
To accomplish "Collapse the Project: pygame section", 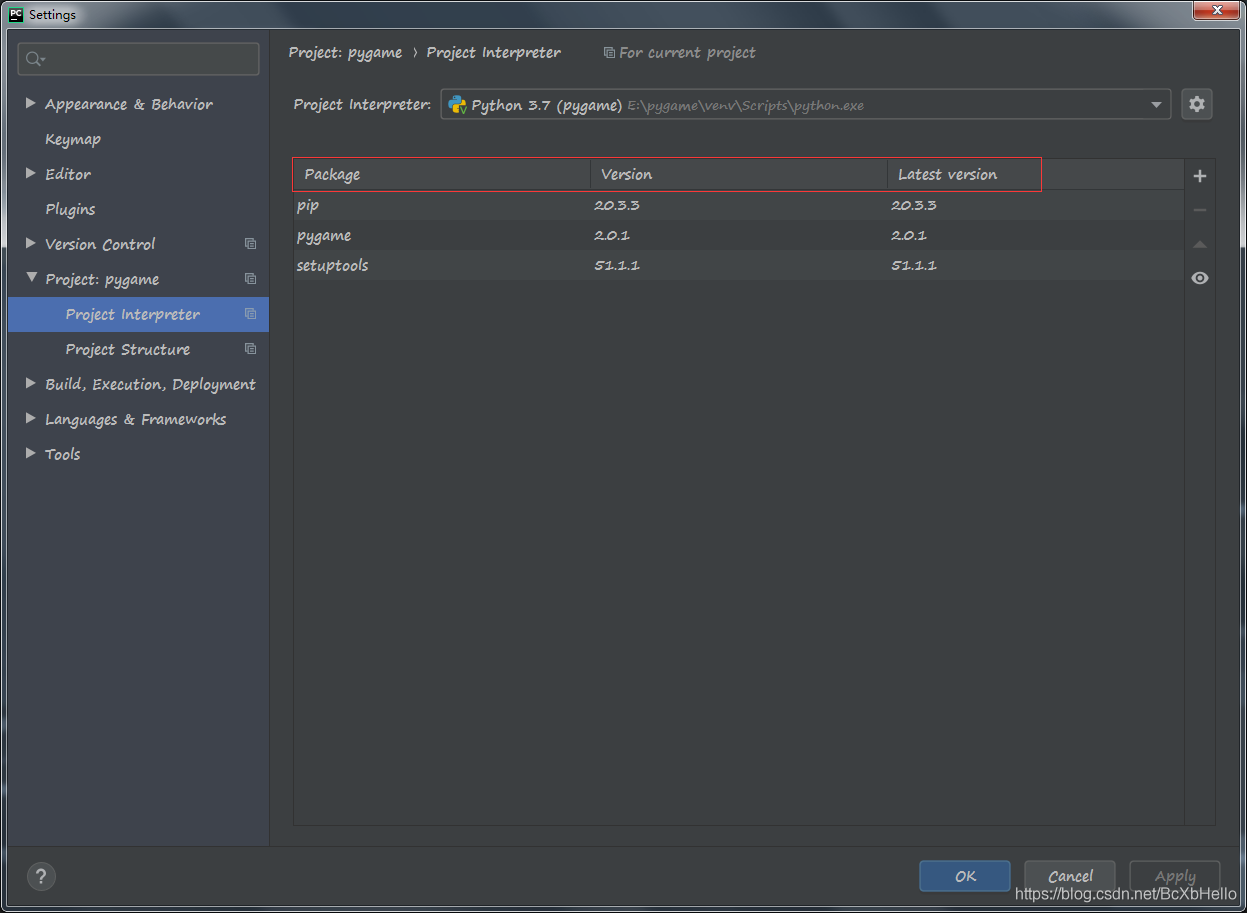I will point(31,279).
